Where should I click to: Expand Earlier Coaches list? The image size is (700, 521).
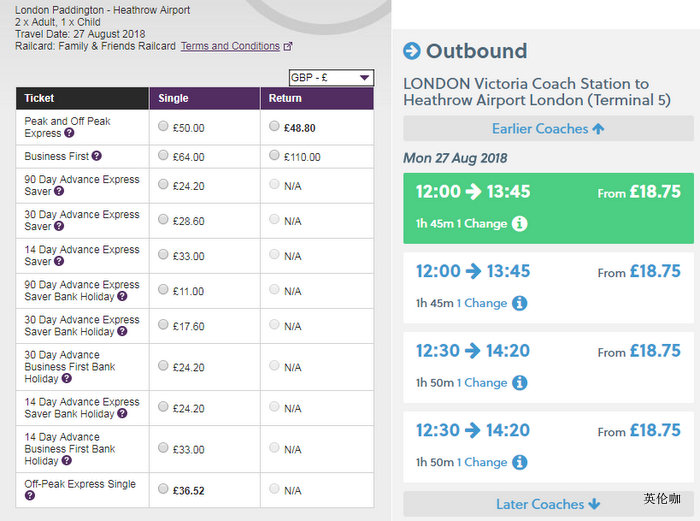[x=548, y=128]
